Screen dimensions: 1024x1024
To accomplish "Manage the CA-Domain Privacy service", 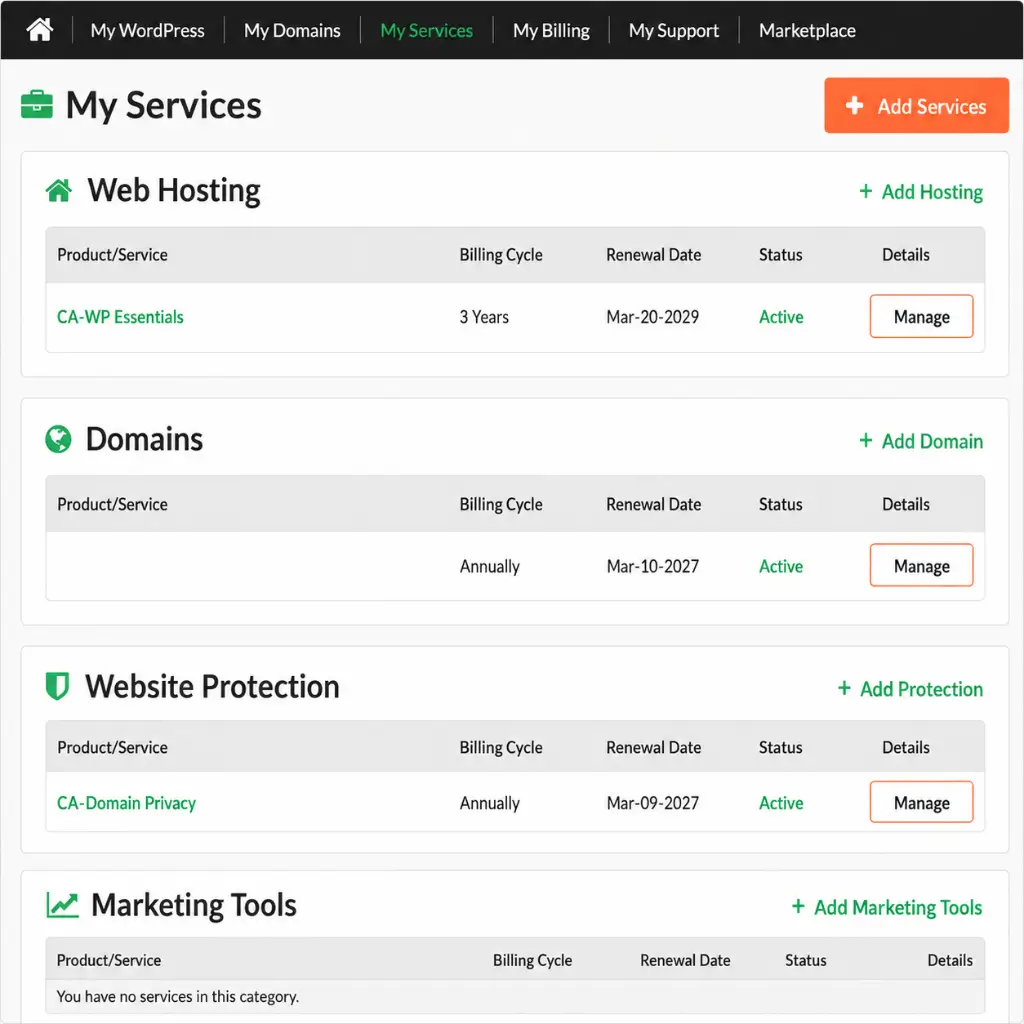I will tap(921, 802).
